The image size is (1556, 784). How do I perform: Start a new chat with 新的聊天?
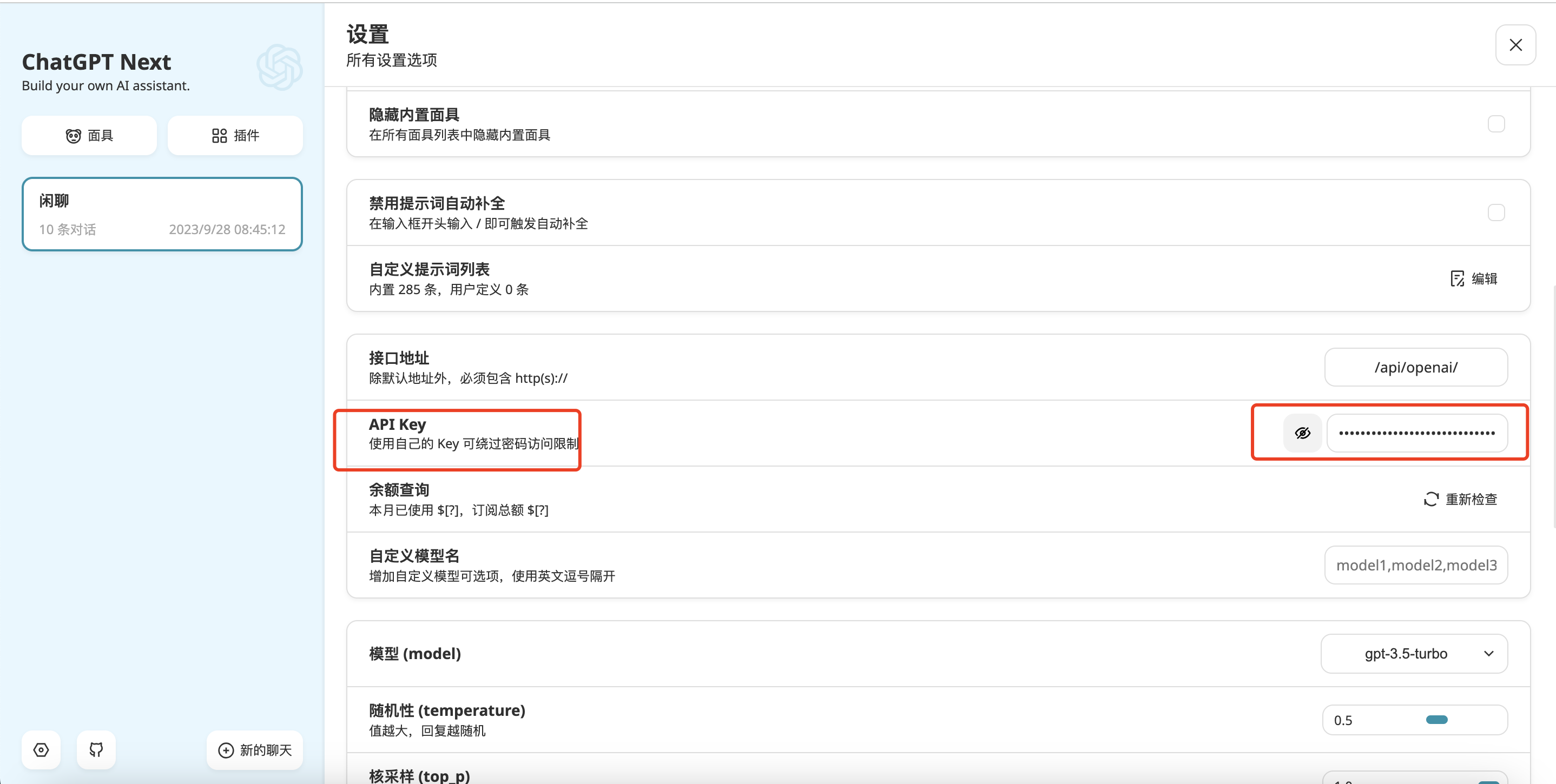pos(255,749)
